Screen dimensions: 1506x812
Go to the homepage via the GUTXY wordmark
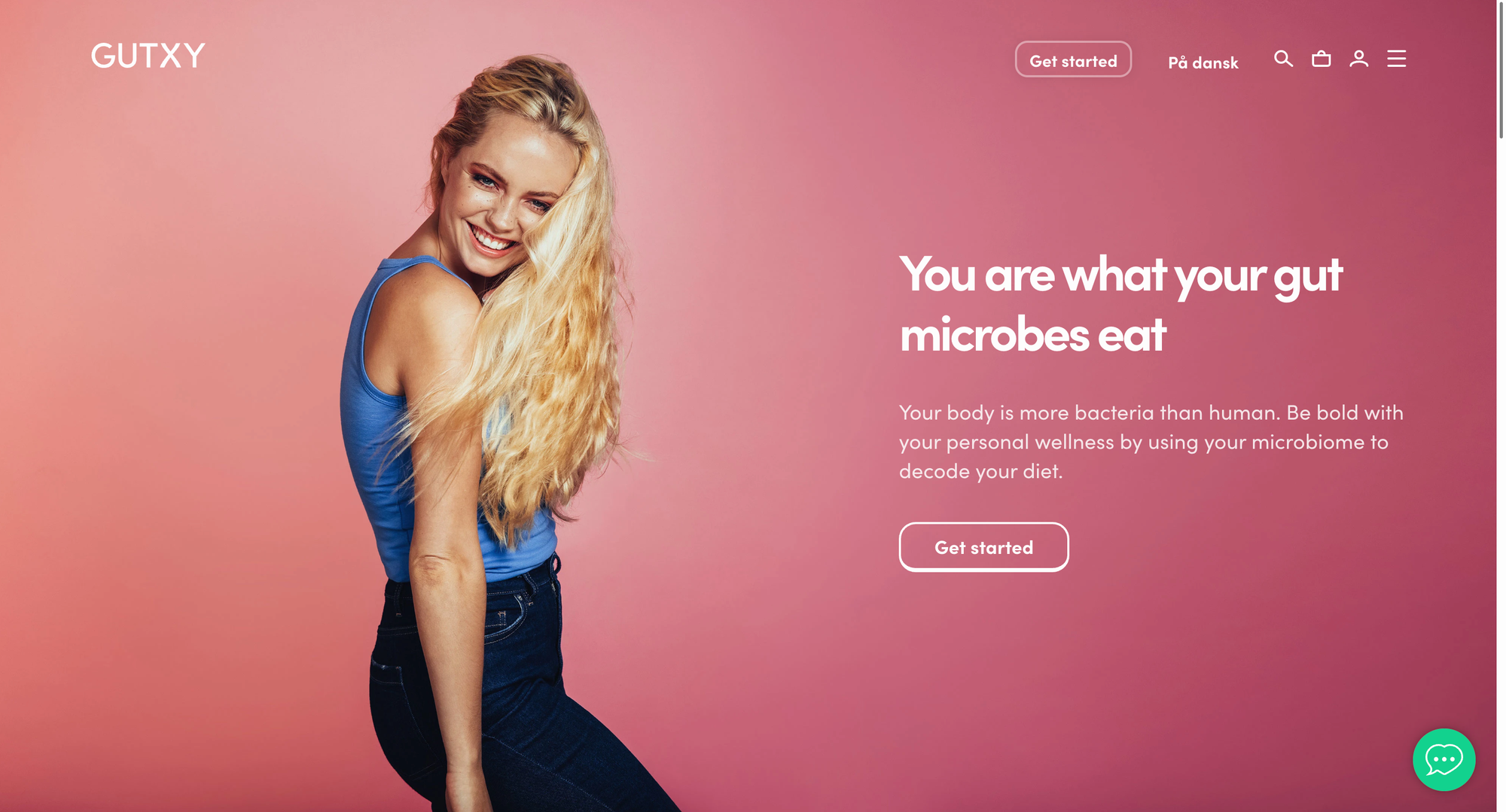click(x=148, y=56)
